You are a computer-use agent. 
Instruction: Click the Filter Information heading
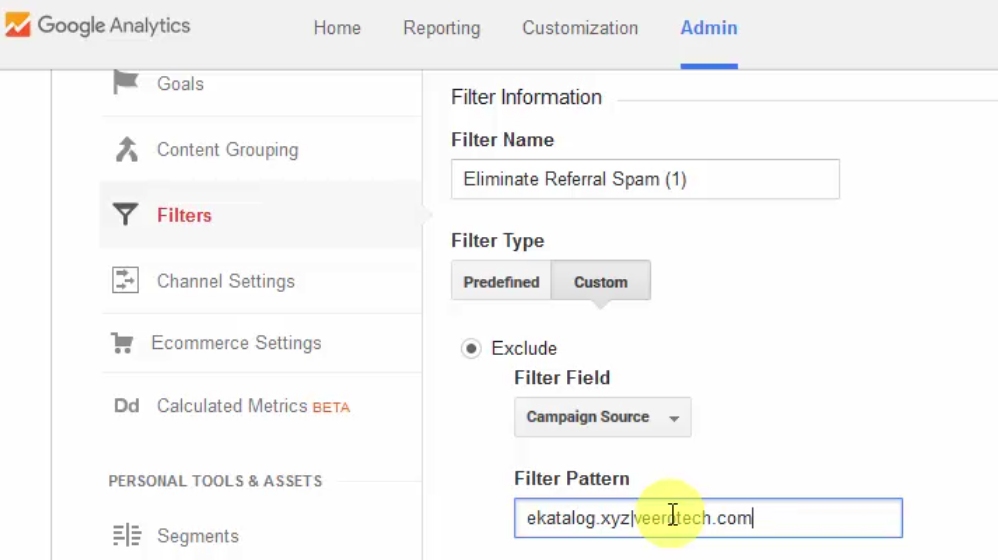(526, 97)
